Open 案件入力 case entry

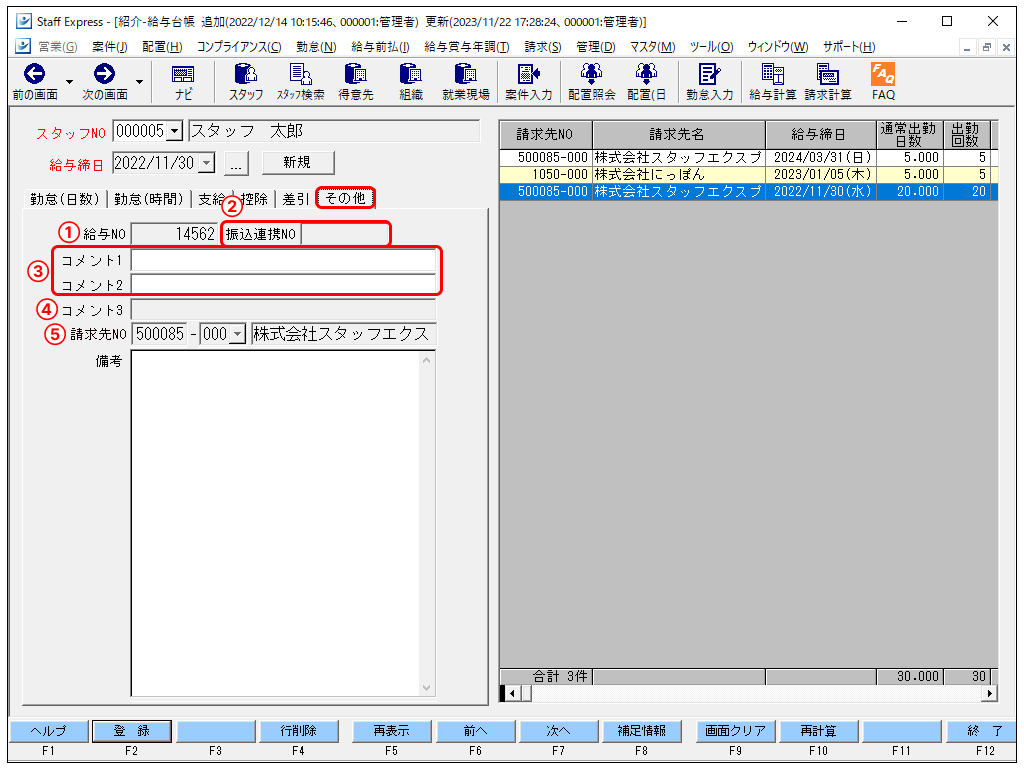pyautogui.click(x=528, y=75)
